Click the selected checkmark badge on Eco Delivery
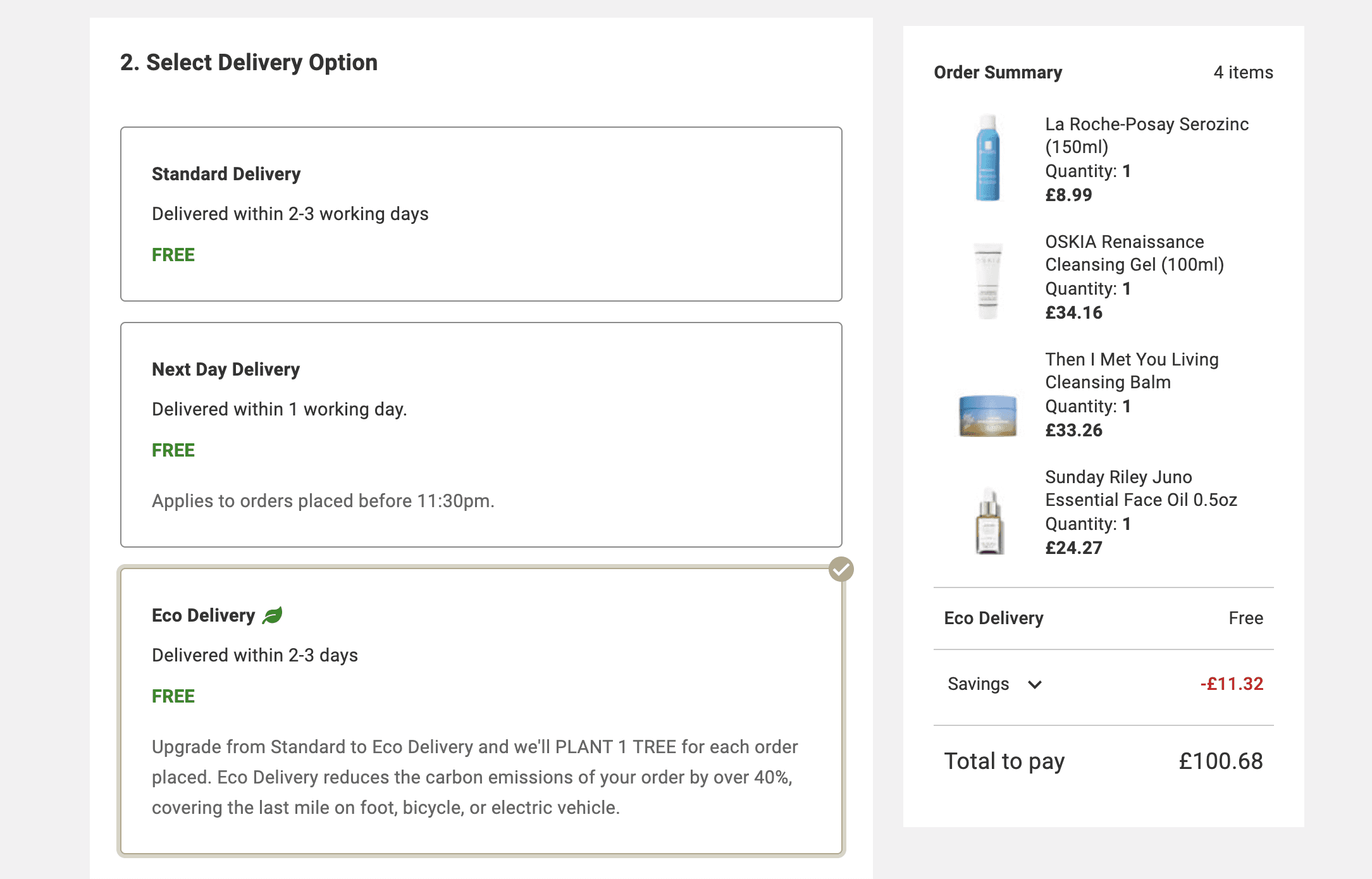The height and width of the screenshot is (879, 1372). (x=841, y=569)
